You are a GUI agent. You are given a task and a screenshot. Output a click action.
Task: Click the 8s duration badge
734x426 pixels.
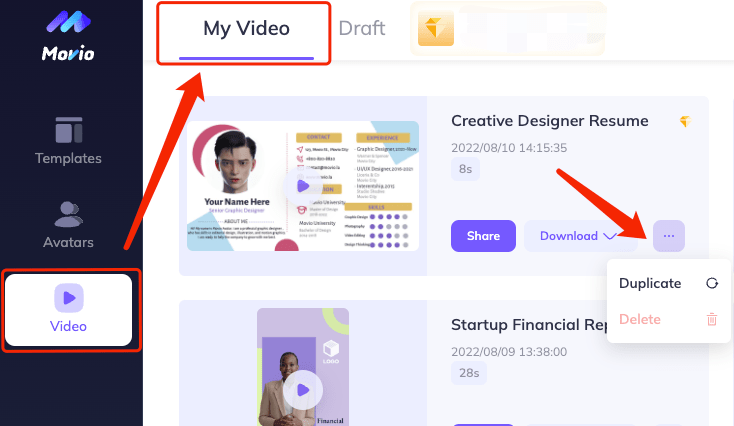pyautogui.click(x=465, y=169)
